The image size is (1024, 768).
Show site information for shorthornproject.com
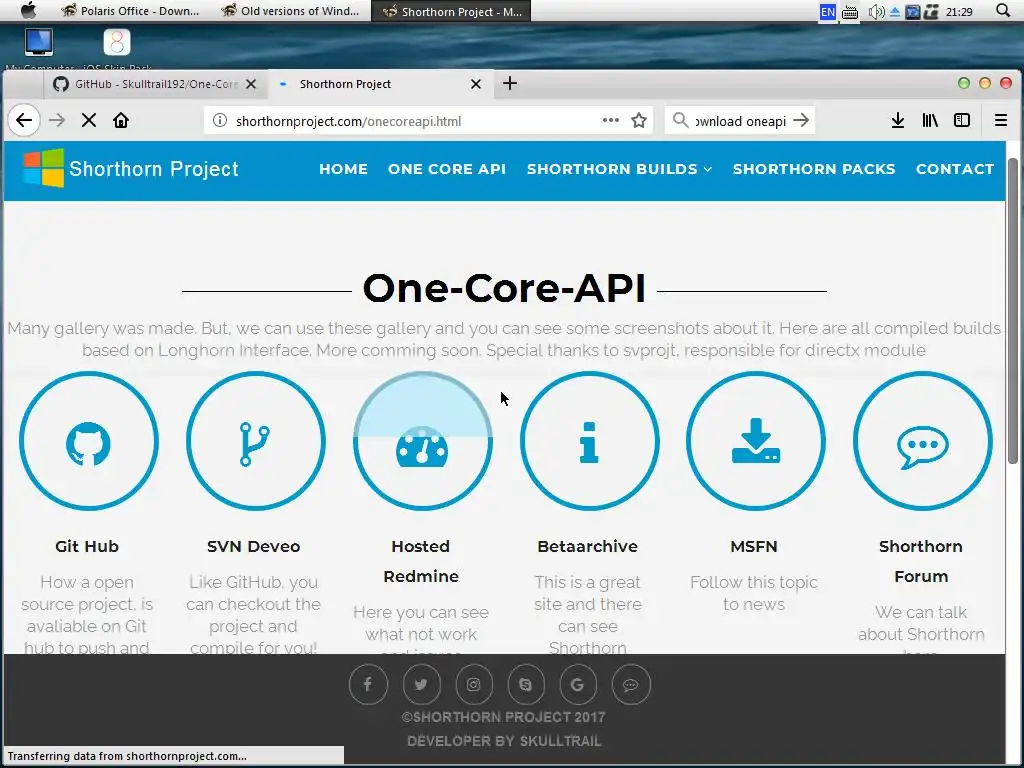pos(220,120)
